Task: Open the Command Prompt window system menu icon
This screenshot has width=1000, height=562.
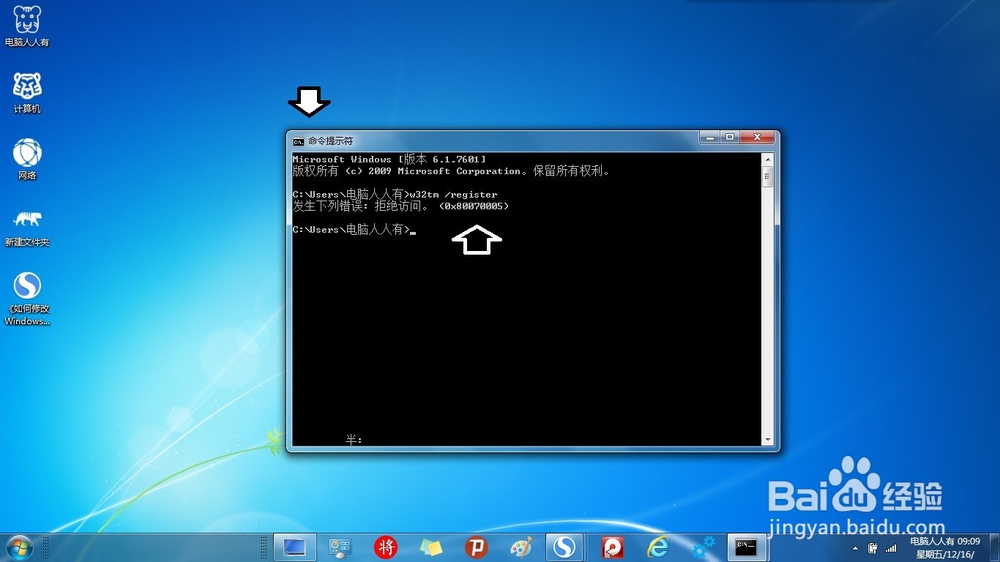Action: (x=298, y=142)
